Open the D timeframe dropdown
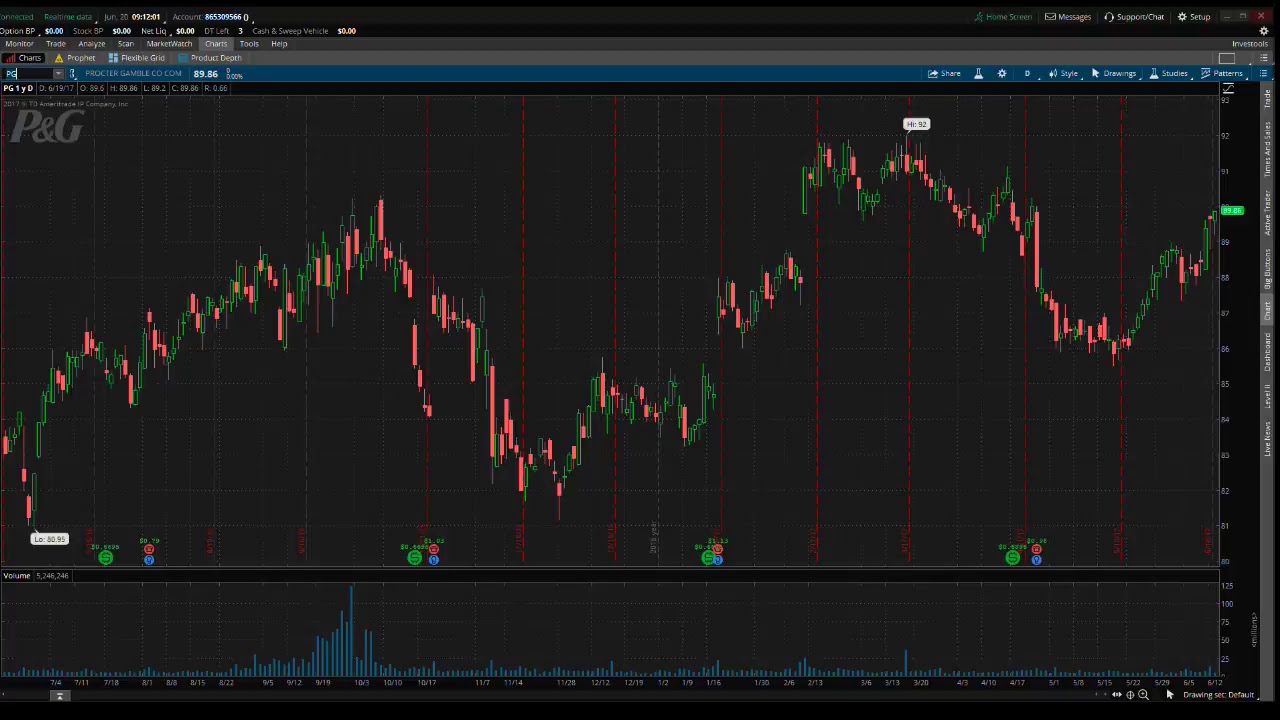The height and width of the screenshot is (720, 1280). point(1027,74)
